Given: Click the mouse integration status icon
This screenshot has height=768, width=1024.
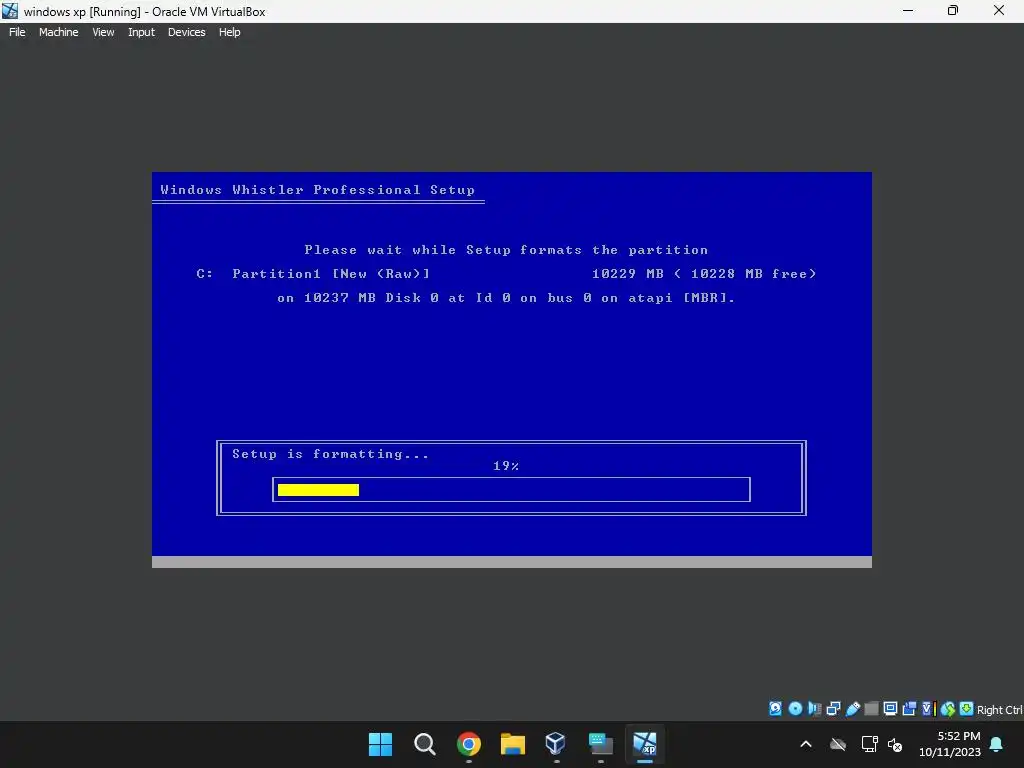Looking at the screenshot, I should point(948,709).
